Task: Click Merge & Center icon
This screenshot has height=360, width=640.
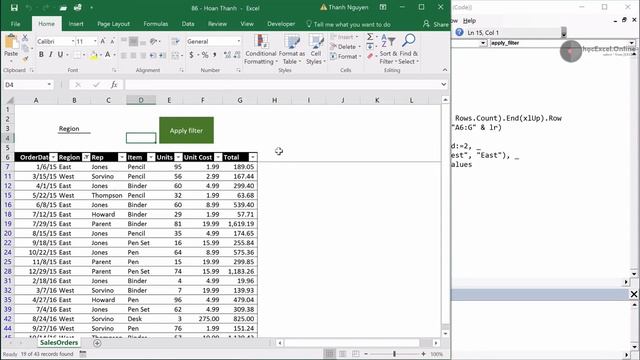Action: coord(176,55)
